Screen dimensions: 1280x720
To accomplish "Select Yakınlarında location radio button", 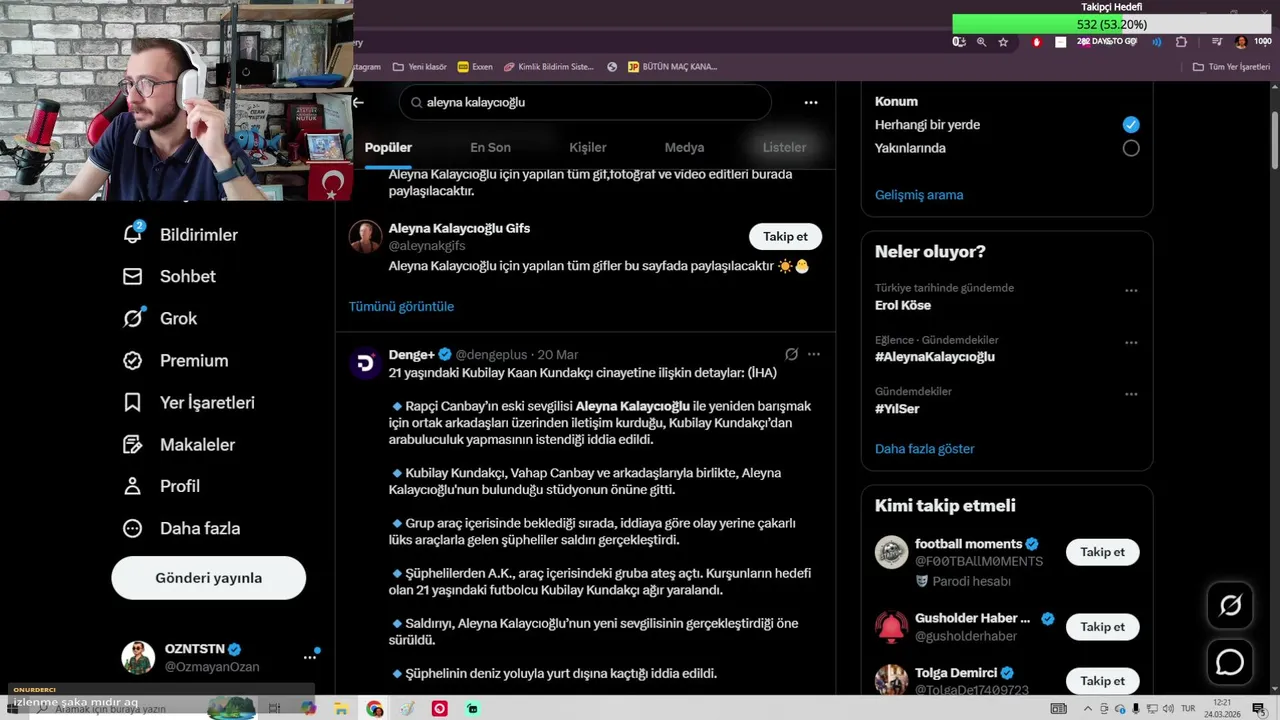I will [x=1131, y=148].
